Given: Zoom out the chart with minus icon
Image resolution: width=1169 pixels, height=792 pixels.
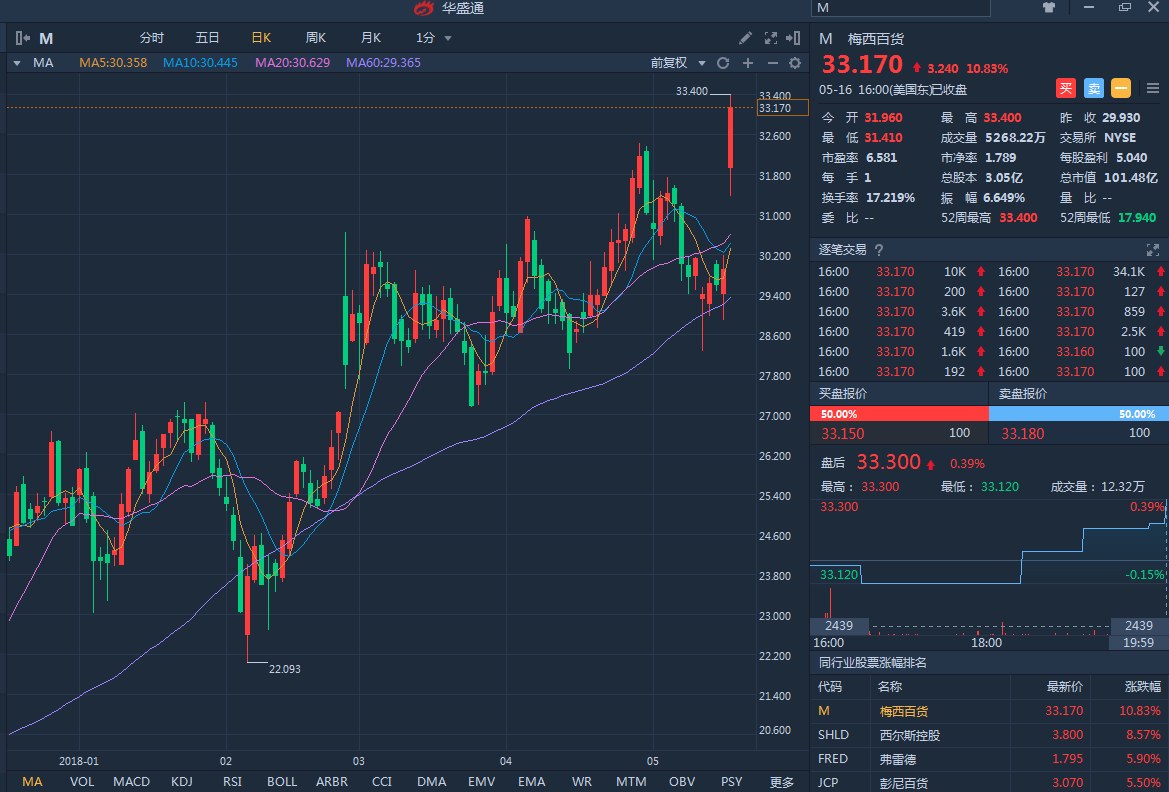Looking at the screenshot, I should tap(771, 63).
